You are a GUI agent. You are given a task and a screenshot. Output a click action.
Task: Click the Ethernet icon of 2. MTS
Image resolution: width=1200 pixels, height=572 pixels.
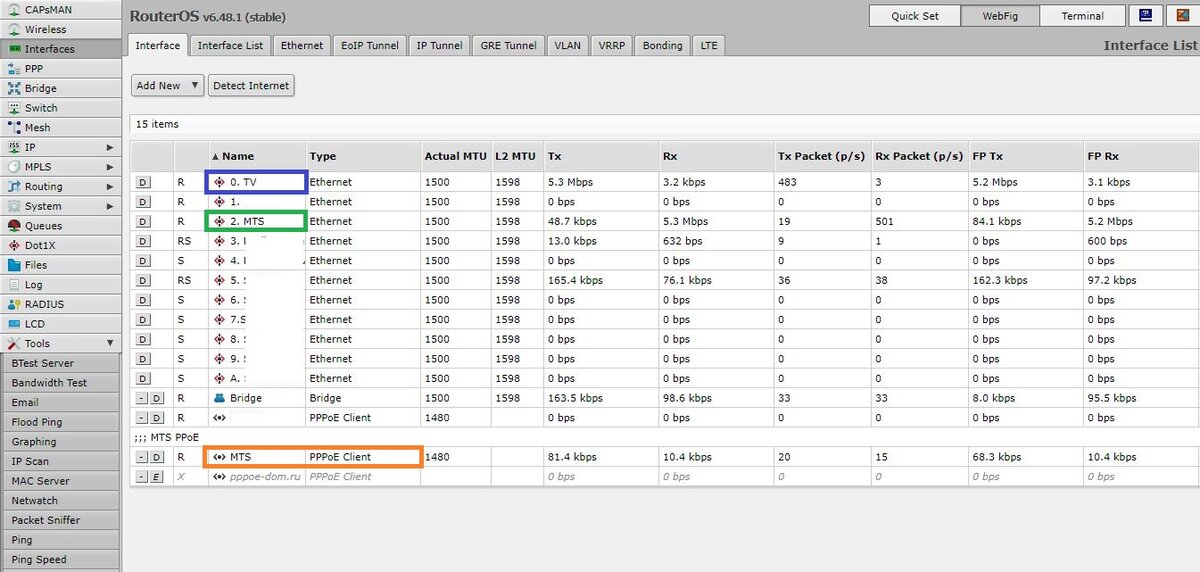click(219, 221)
